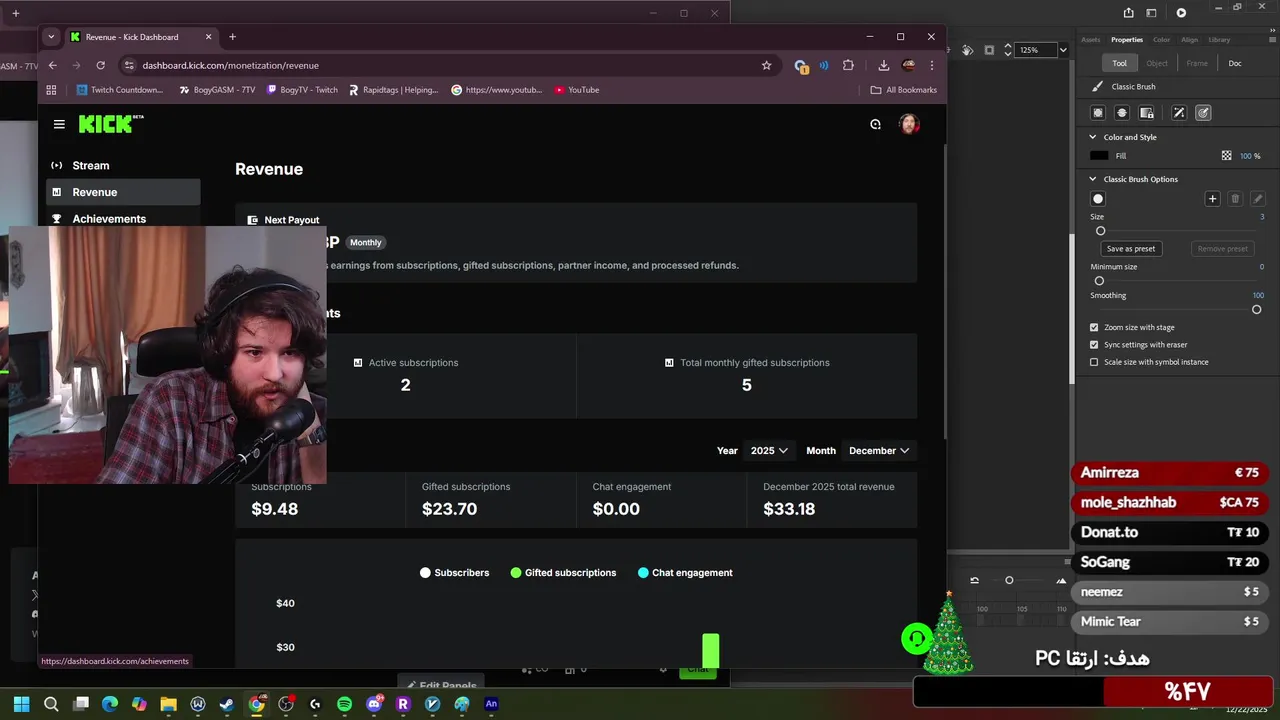1280x720 pixels.
Task: Click Save as preset button
Action: coord(1131,249)
